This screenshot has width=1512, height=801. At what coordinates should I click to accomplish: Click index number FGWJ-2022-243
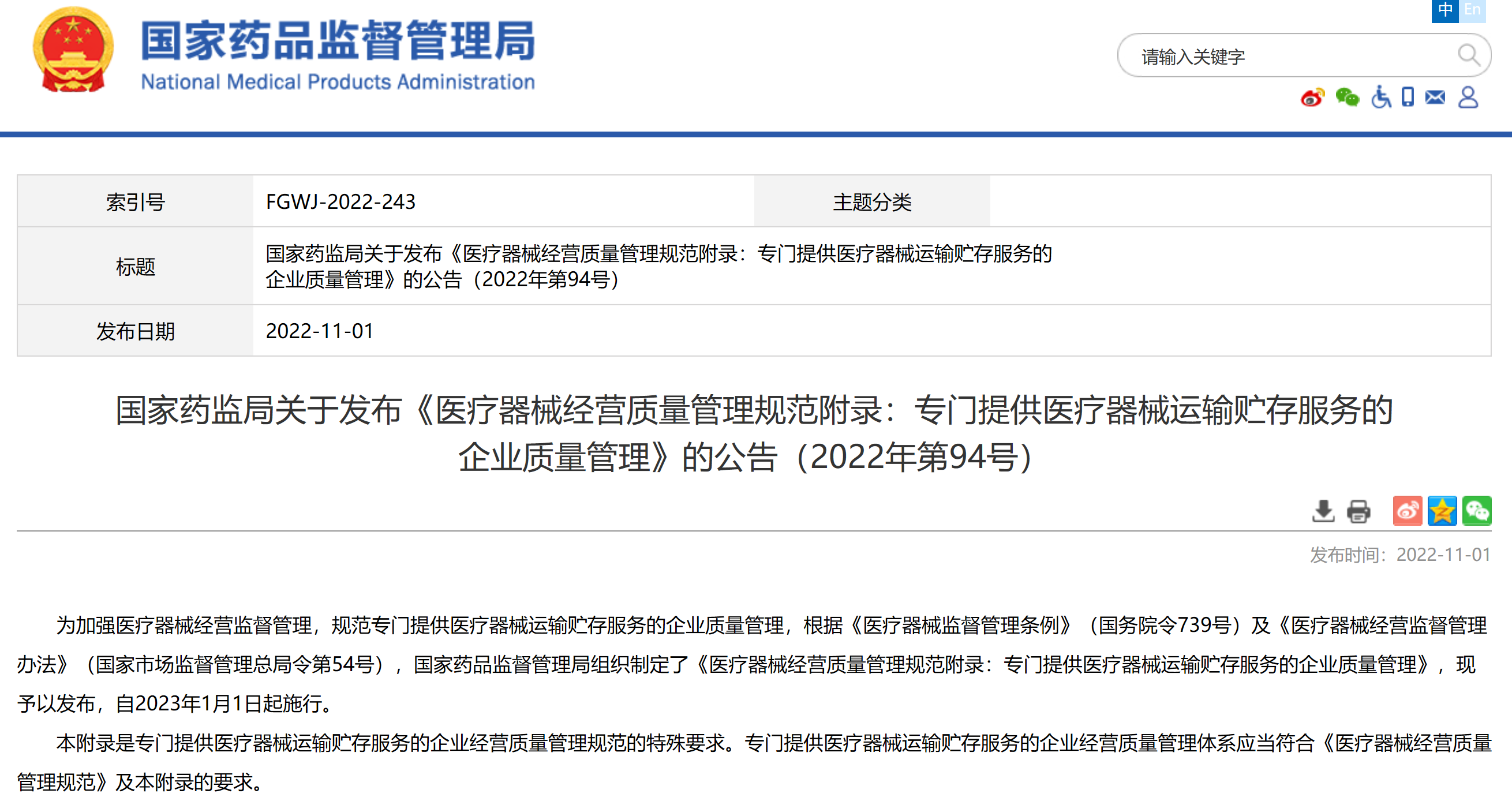[340, 202]
